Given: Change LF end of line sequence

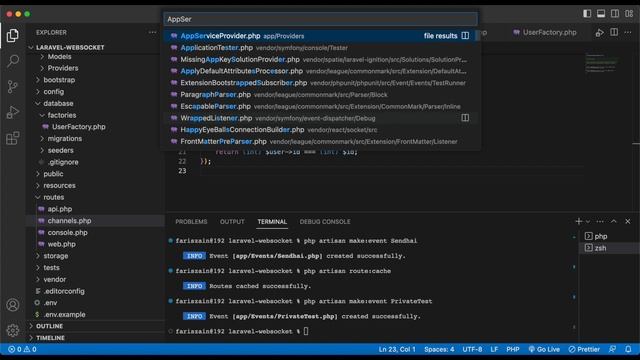Looking at the screenshot, I should (494, 349).
